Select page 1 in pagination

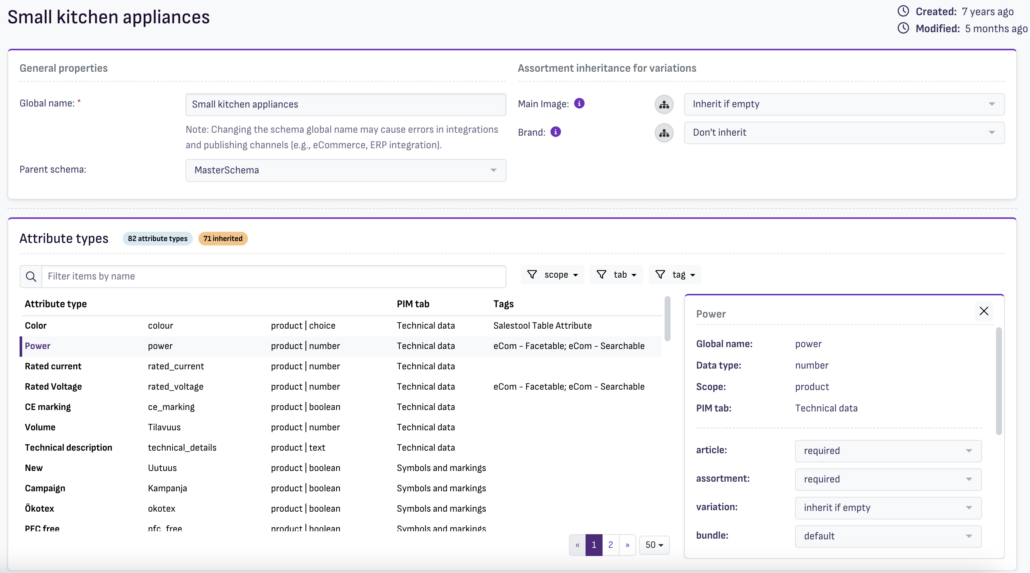(594, 545)
